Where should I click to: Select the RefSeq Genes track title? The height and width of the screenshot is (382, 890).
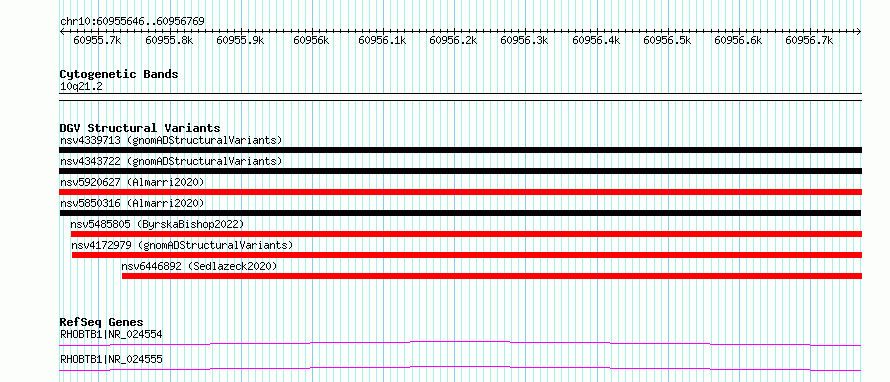(x=102, y=322)
